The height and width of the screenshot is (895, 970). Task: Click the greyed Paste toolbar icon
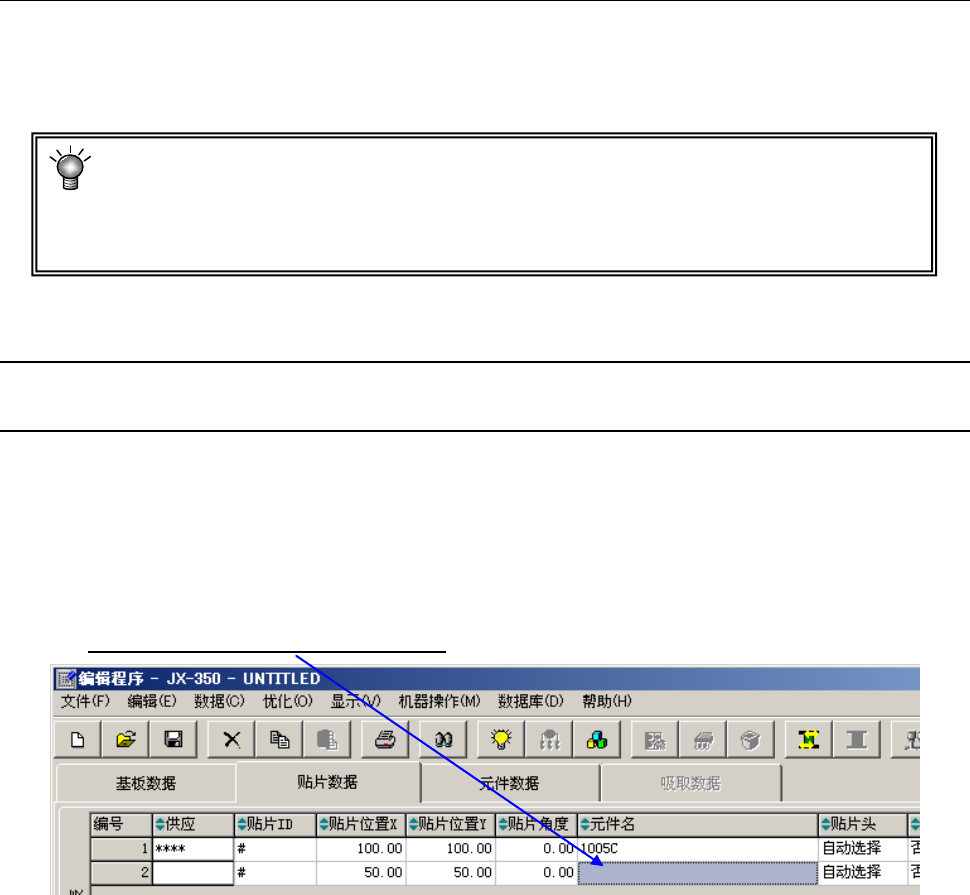click(327, 739)
